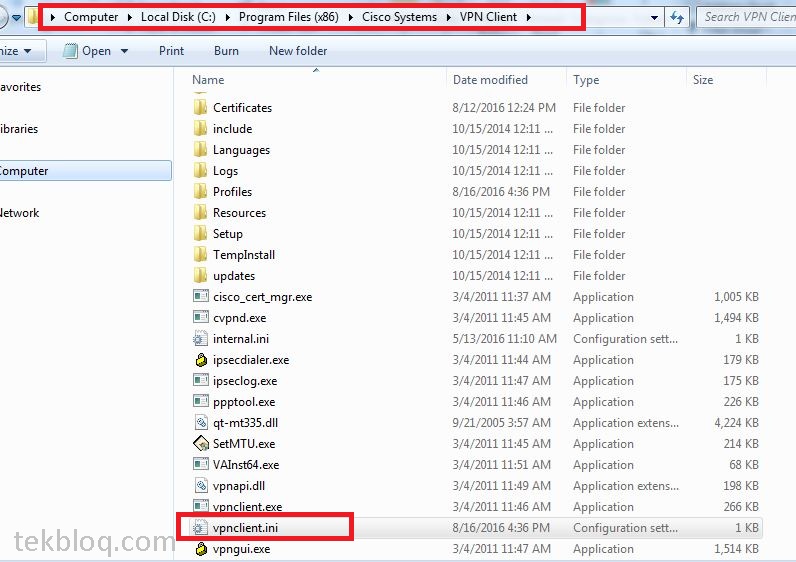Create a New folder from toolbar
The width and height of the screenshot is (796, 562).
(x=298, y=51)
